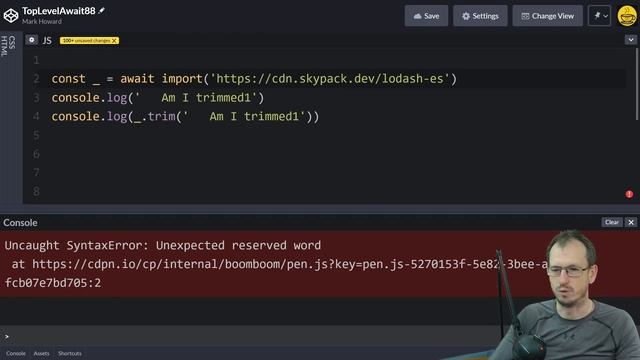Click line number 3 in gutter
Viewport: 640px width, 360px height.
(36, 98)
